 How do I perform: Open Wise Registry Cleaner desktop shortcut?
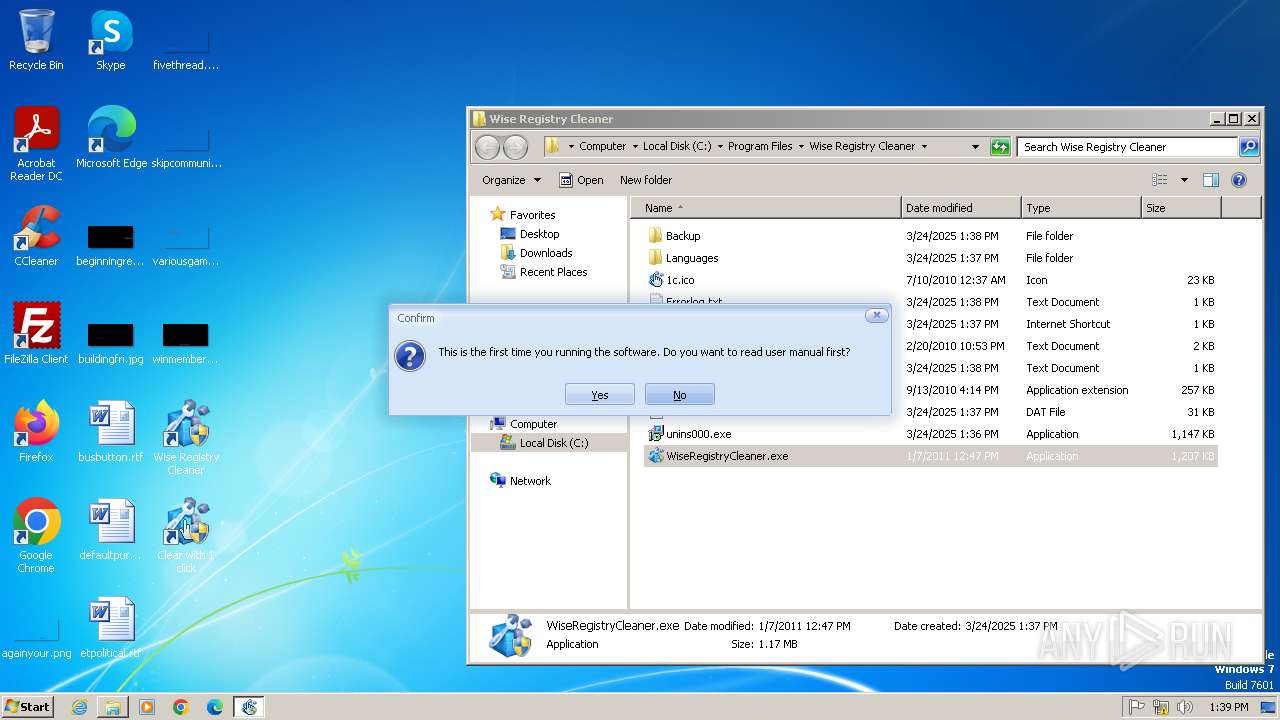pyautogui.click(x=186, y=437)
